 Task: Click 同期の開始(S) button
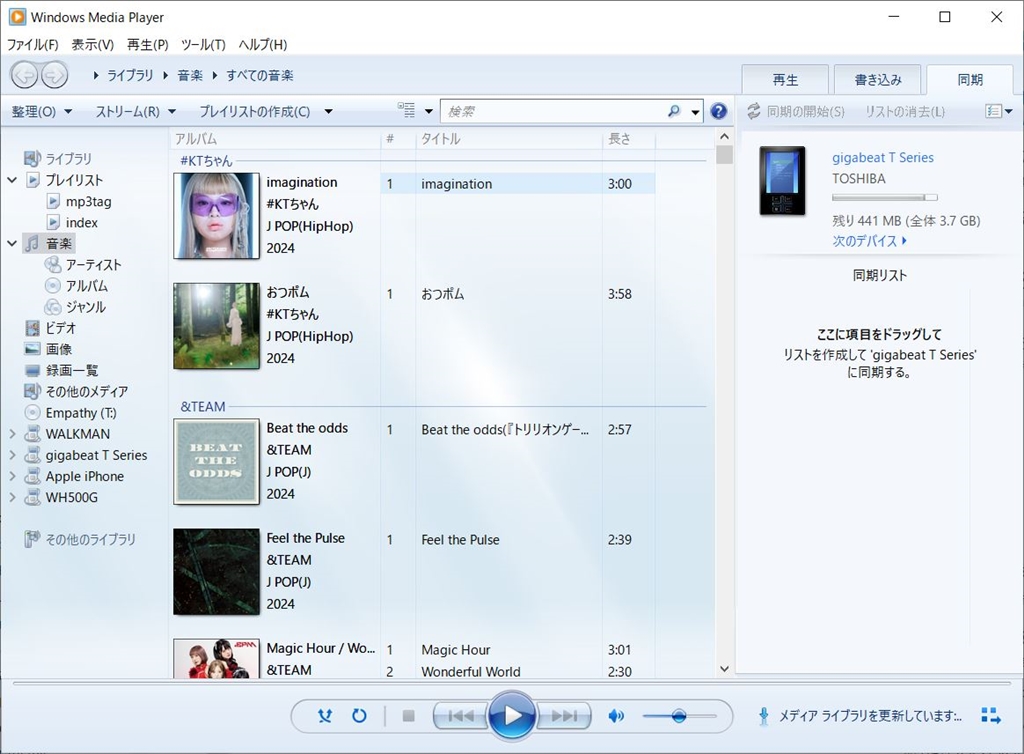click(x=796, y=112)
